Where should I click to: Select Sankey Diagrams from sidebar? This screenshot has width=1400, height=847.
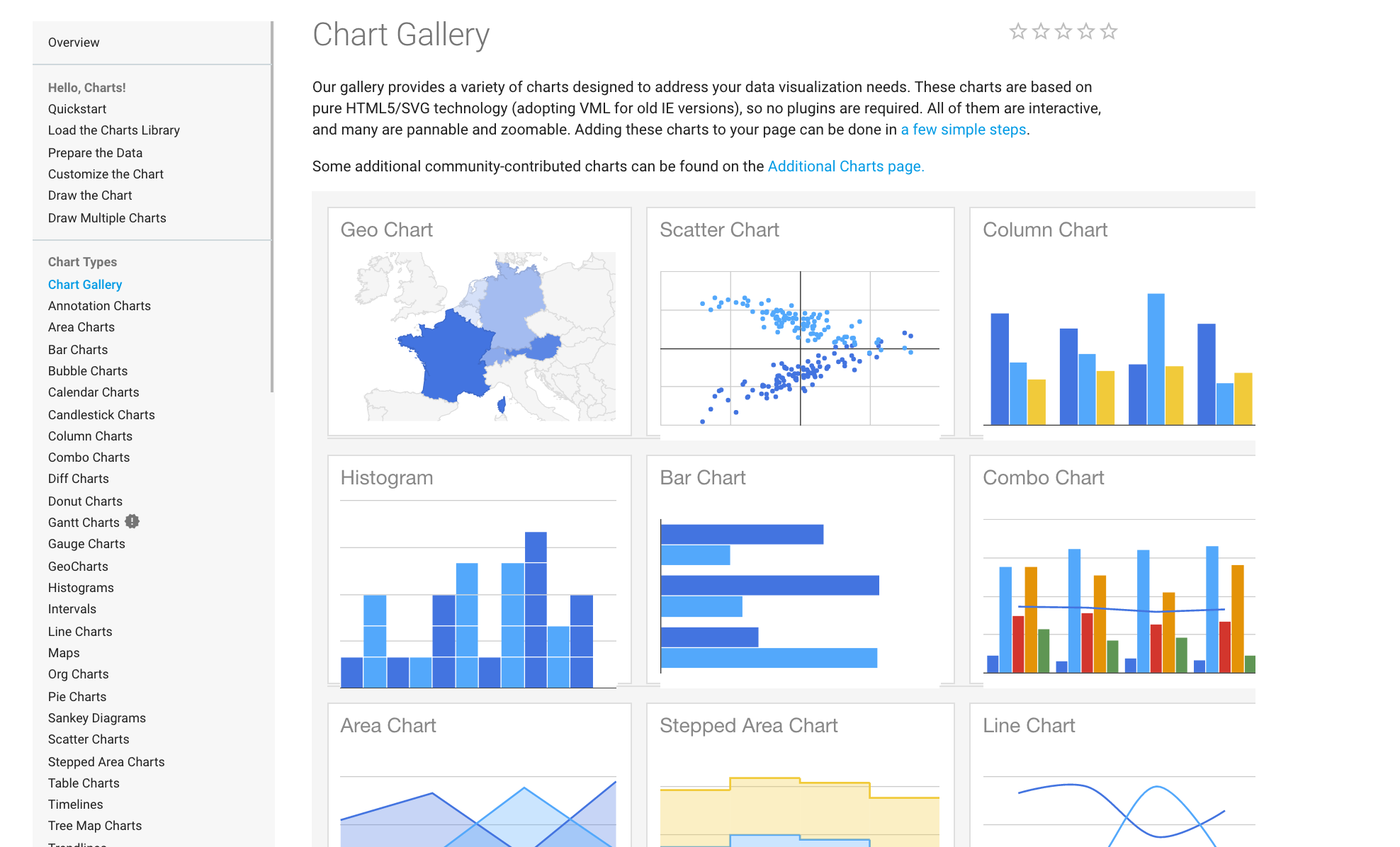97,718
